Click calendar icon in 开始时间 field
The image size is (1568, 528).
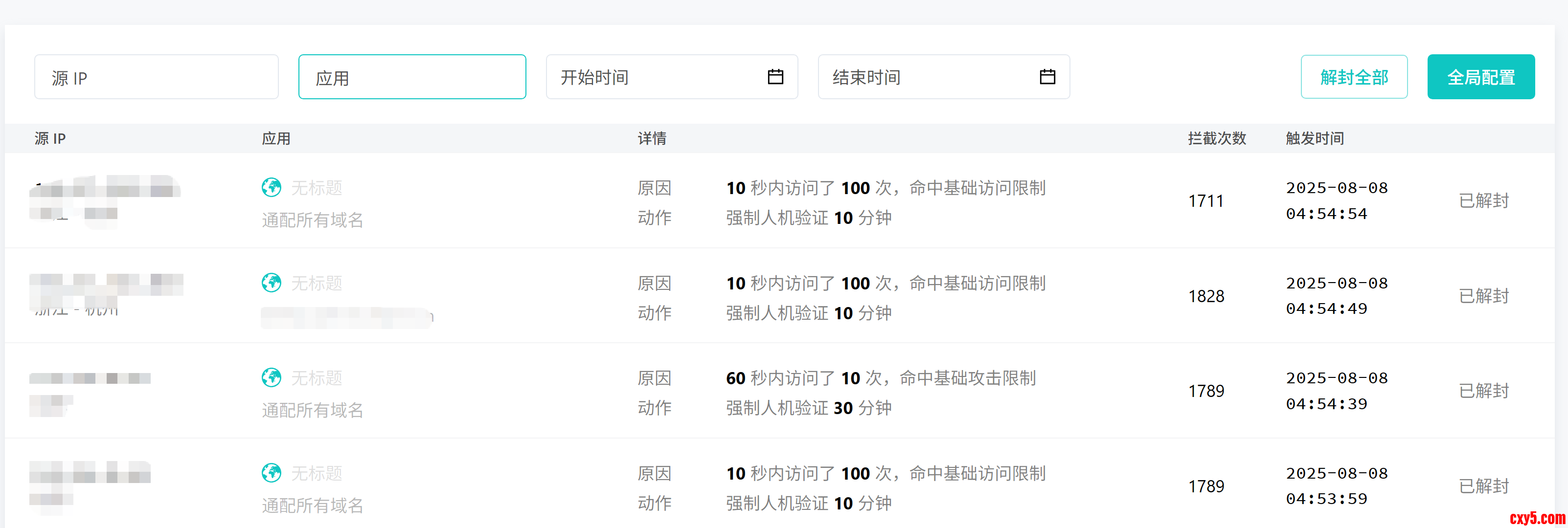[x=775, y=77]
